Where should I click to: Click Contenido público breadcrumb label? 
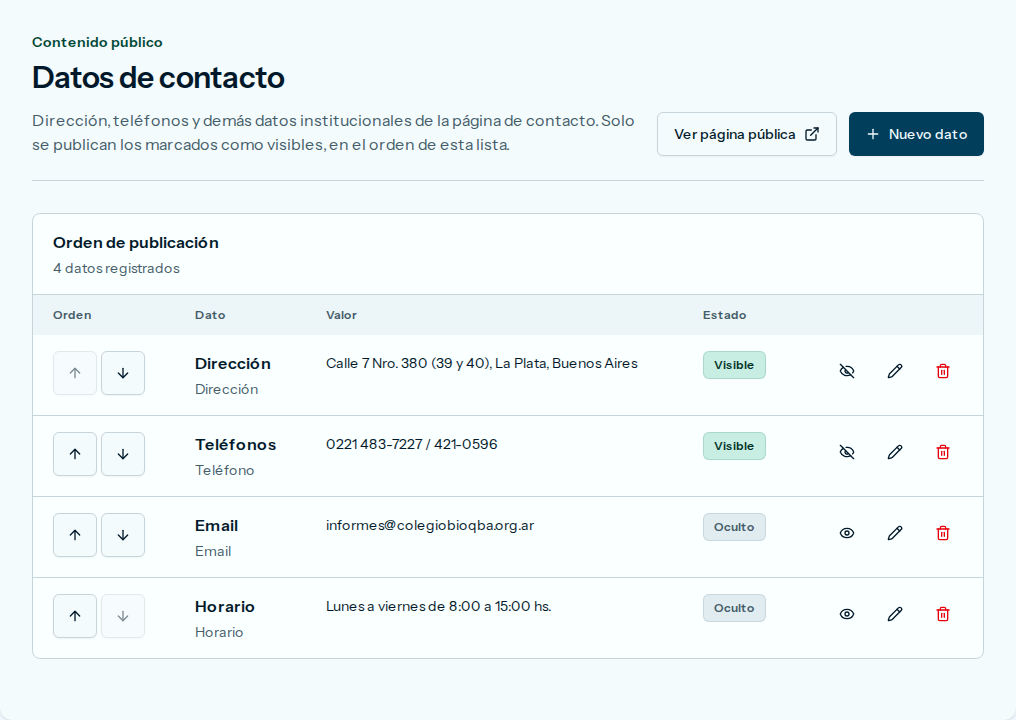[97, 42]
